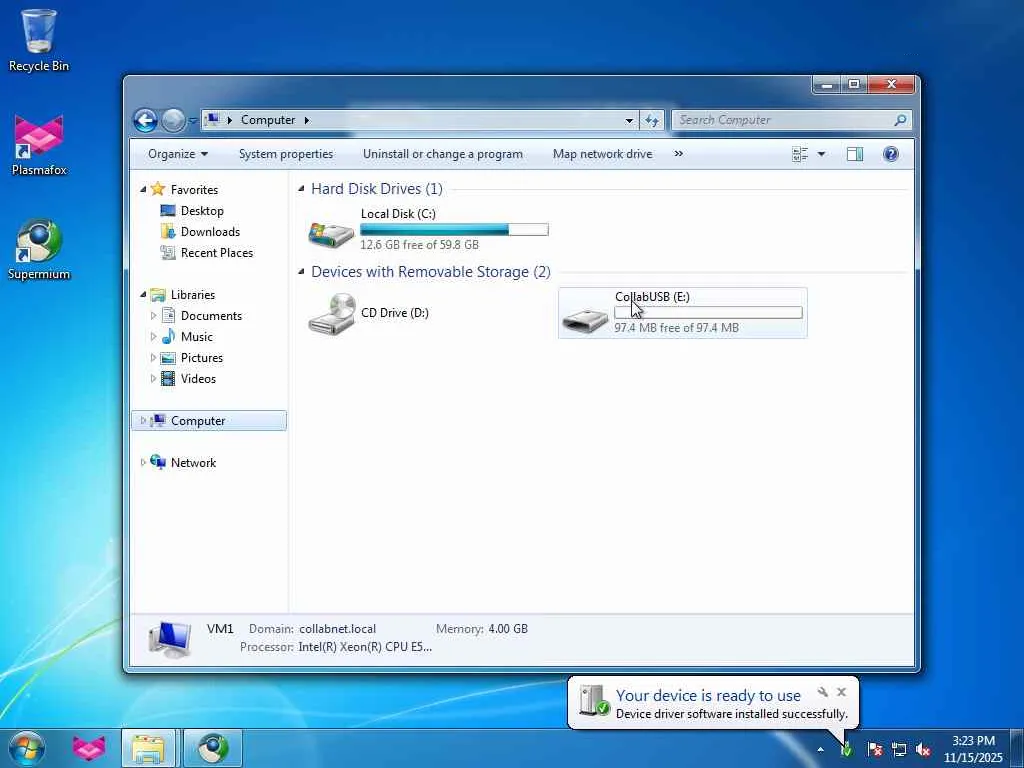The image size is (1024, 768).
Task: Select the CollabUSB (E:) drive icon
Action: point(585,320)
